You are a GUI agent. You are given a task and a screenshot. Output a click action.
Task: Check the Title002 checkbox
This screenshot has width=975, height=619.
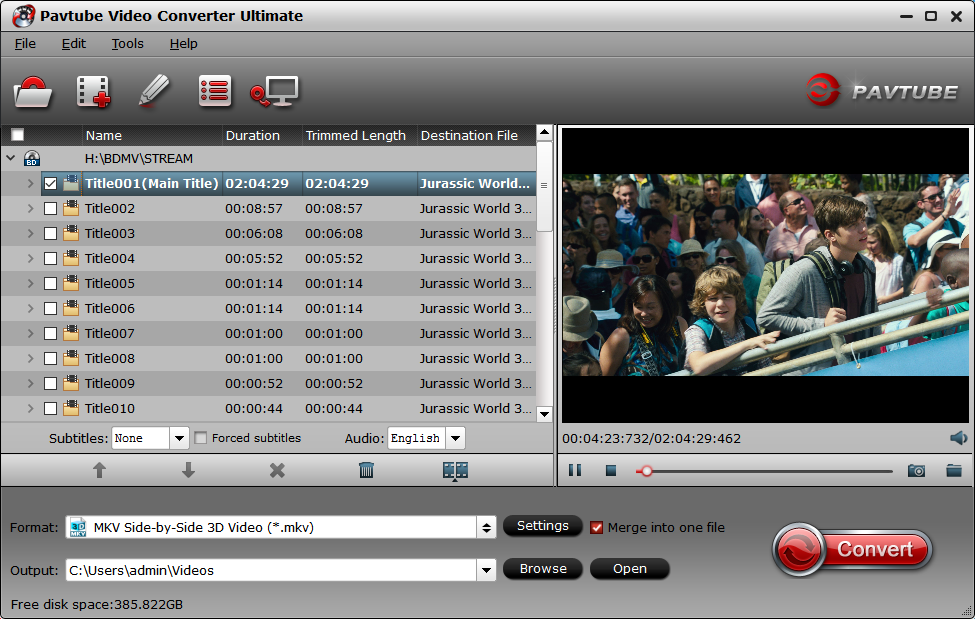(50, 209)
